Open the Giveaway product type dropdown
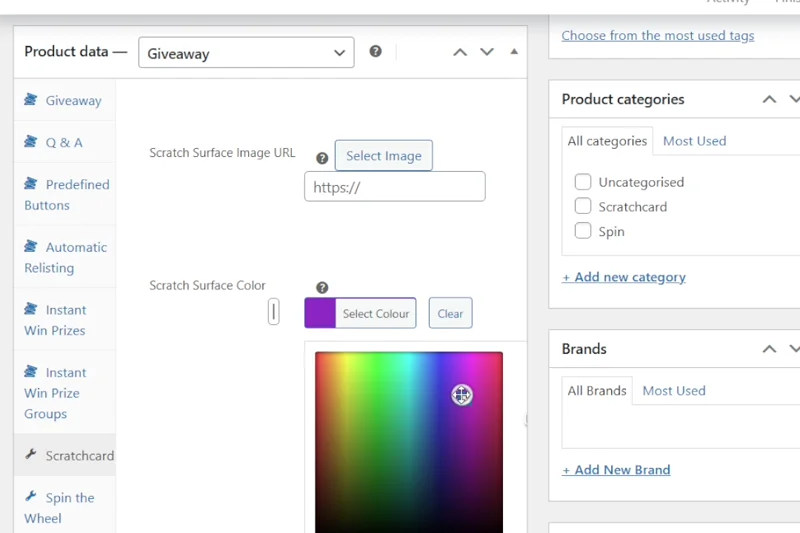 (246, 53)
